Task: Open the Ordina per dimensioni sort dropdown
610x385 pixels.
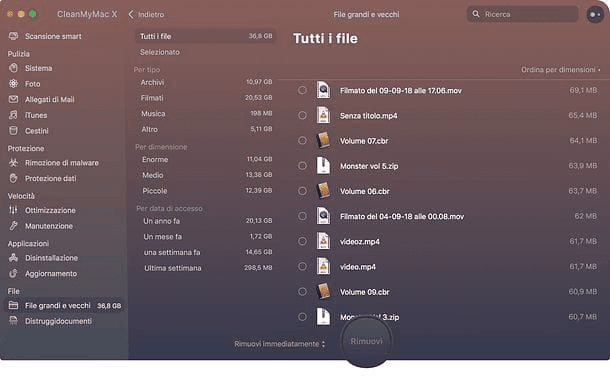Action: (x=561, y=70)
